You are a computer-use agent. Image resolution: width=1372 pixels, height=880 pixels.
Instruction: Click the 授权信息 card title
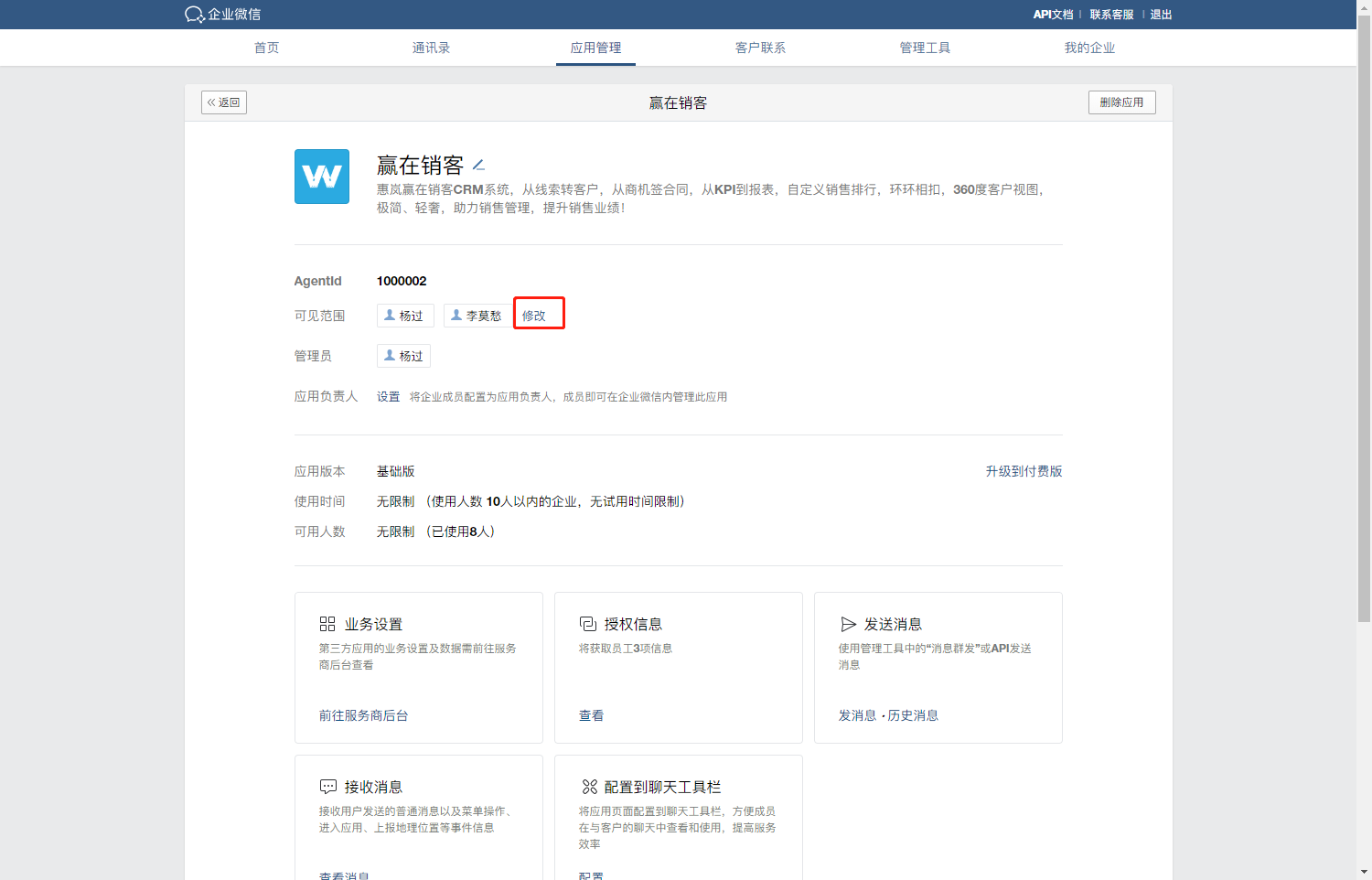(633, 624)
